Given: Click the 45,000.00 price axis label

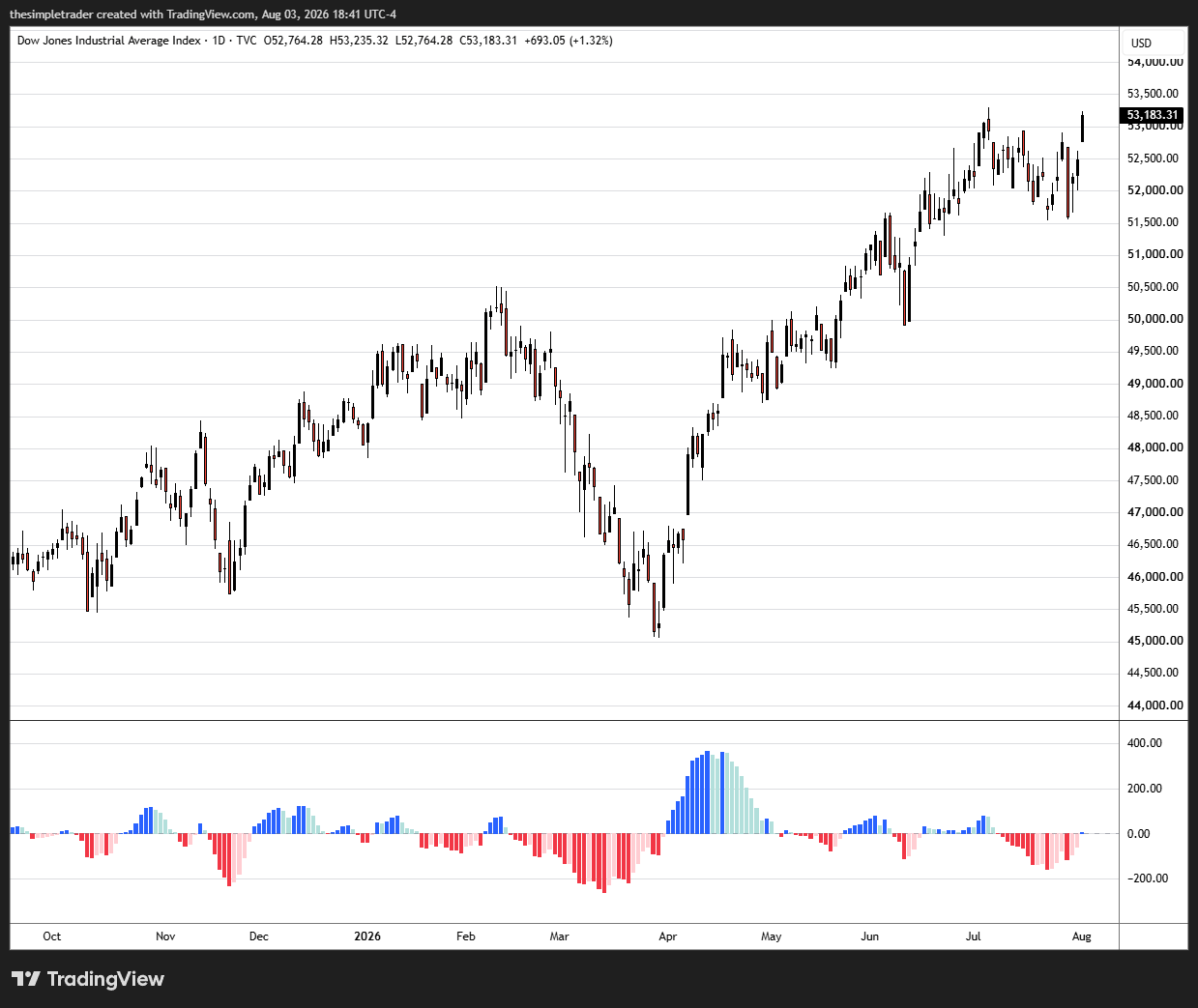Looking at the screenshot, I should (x=1155, y=641).
